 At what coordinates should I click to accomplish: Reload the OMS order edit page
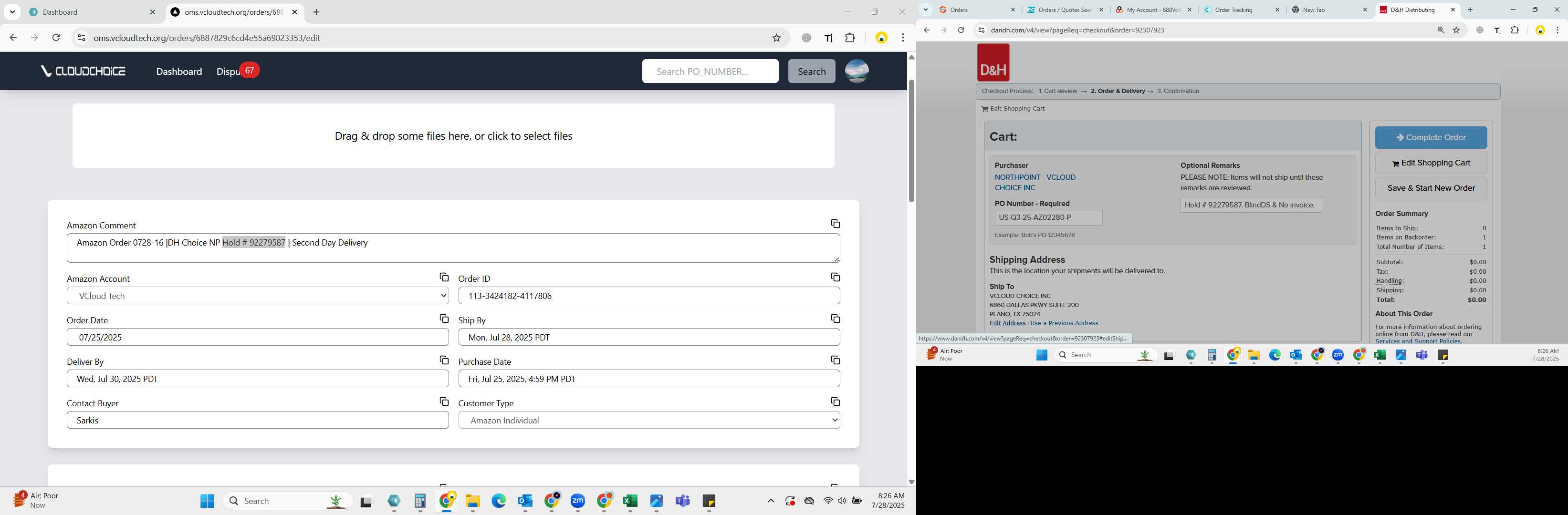pos(56,38)
